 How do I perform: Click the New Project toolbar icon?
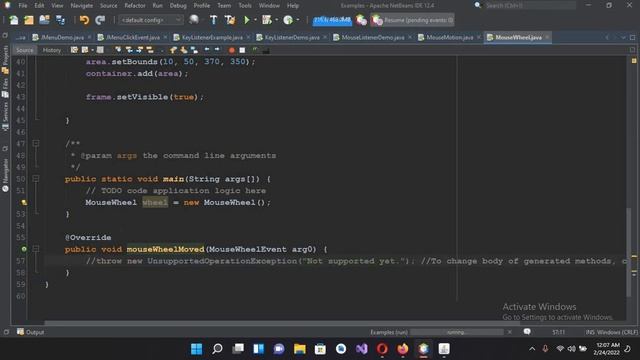tap(29, 20)
